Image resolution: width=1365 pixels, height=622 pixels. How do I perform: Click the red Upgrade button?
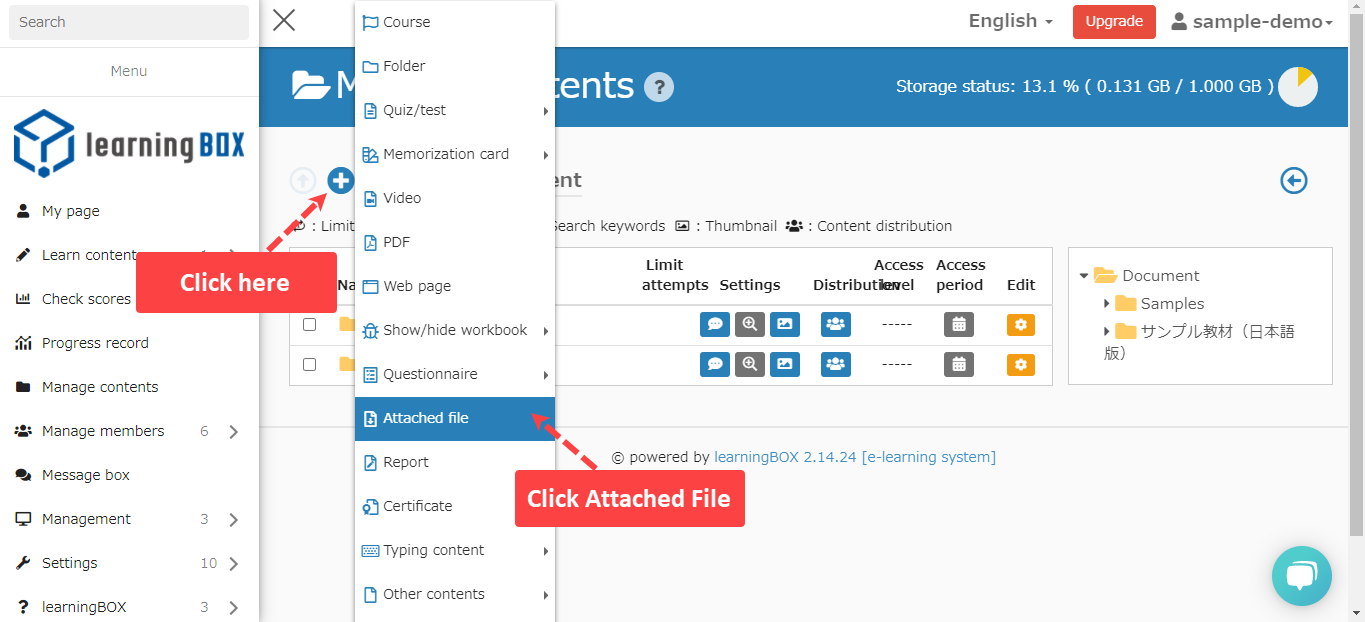pos(1114,21)
